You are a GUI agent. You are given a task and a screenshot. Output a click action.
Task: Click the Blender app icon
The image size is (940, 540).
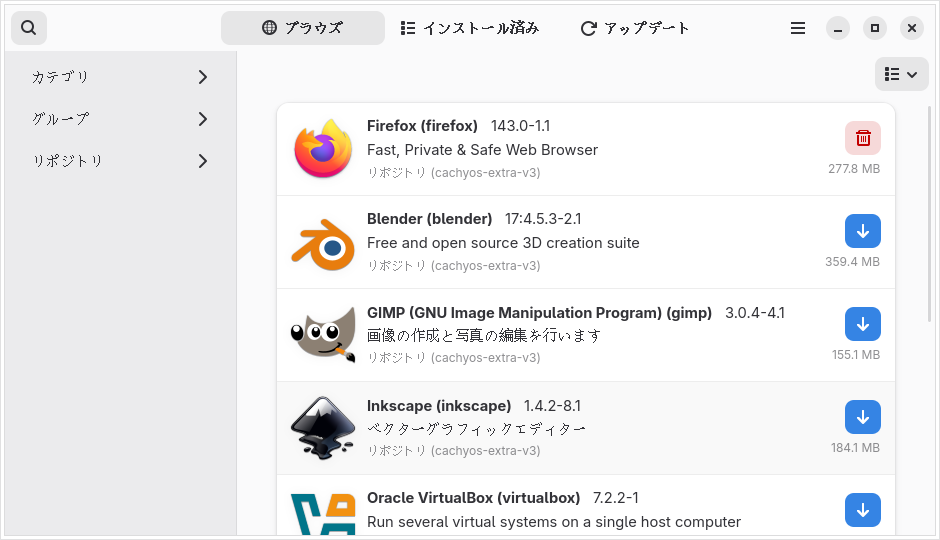pos(323,242)
